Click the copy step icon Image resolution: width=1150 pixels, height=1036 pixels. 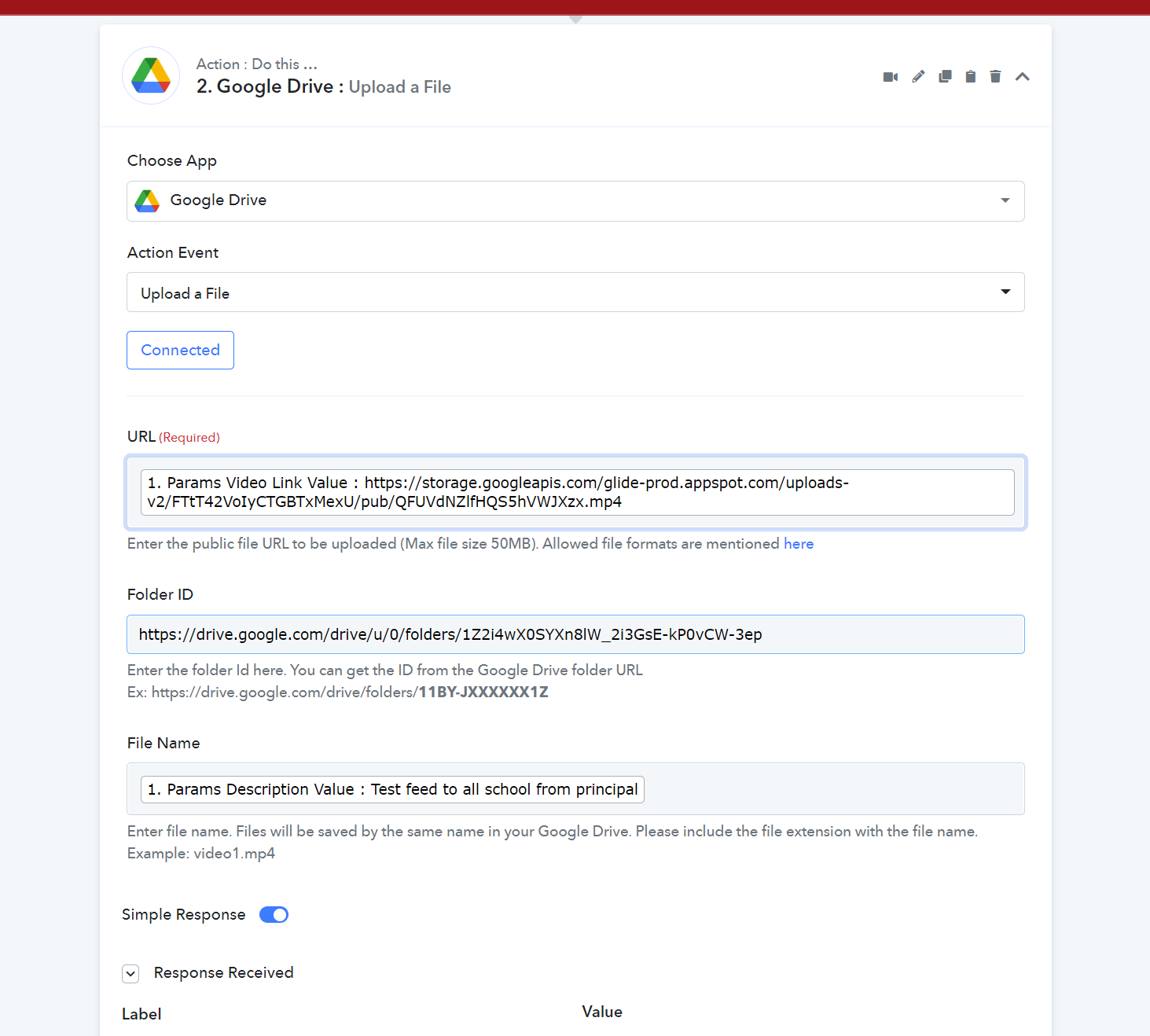coord(945,76)
